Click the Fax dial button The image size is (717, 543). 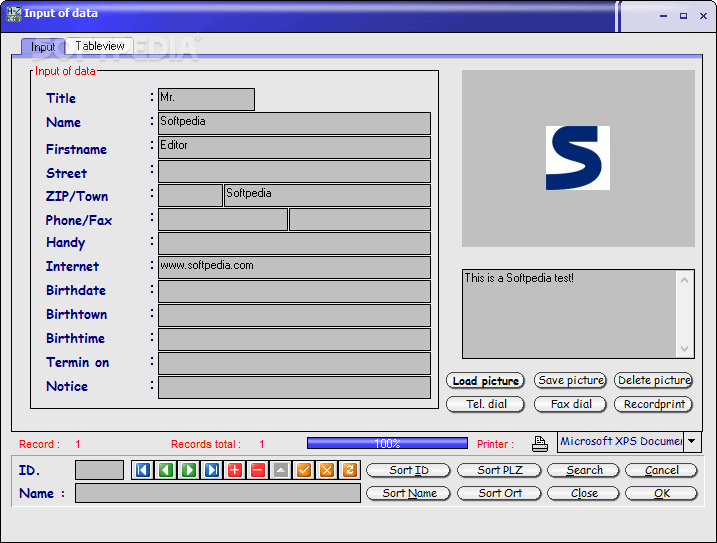571,404
